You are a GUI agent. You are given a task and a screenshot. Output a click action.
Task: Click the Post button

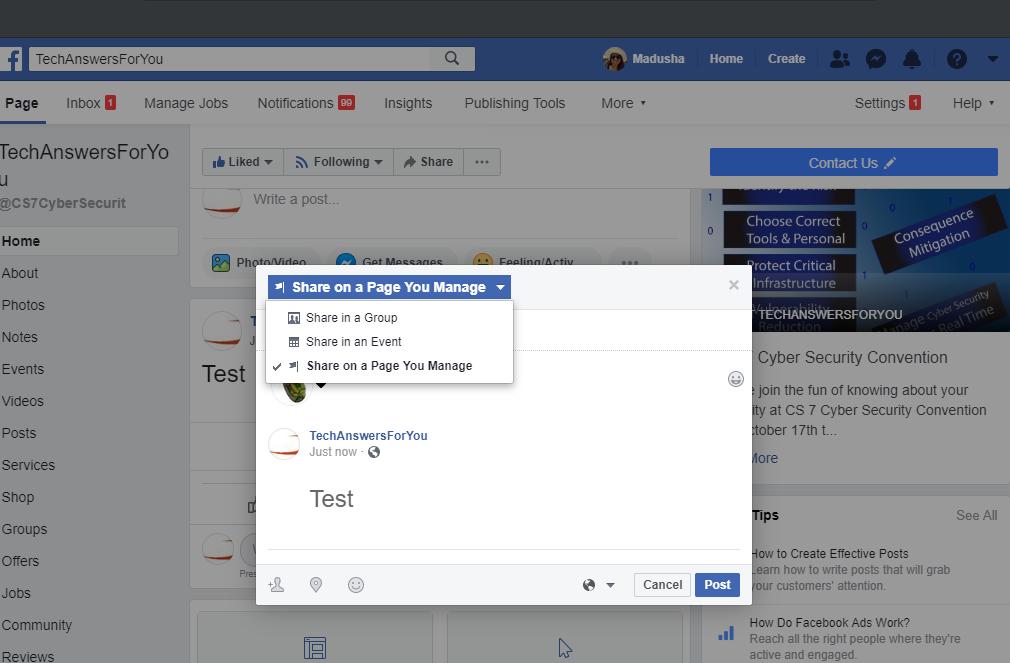pos(717,584)
